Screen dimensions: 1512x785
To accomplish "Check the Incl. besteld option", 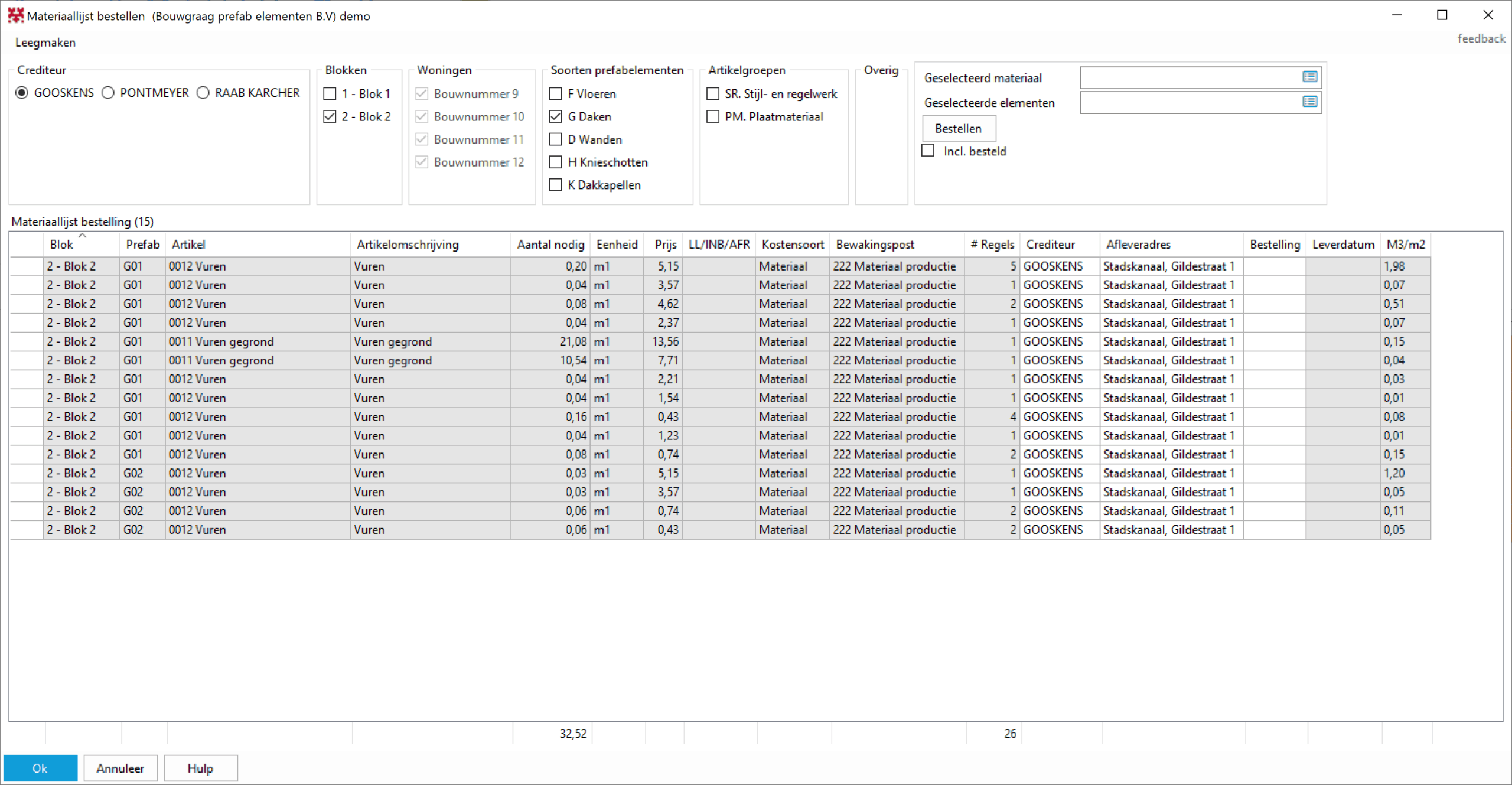I will (x=928, y=151).
